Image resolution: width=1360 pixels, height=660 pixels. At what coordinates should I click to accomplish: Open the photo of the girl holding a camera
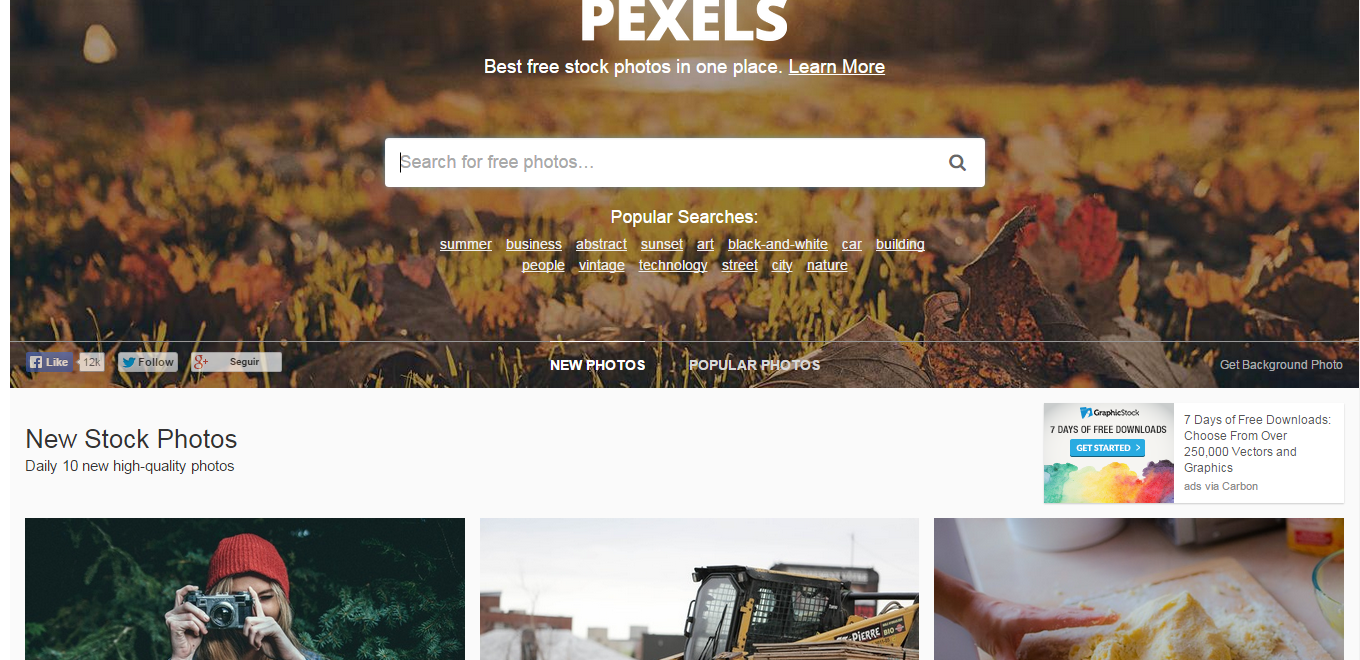click(245, 589)
